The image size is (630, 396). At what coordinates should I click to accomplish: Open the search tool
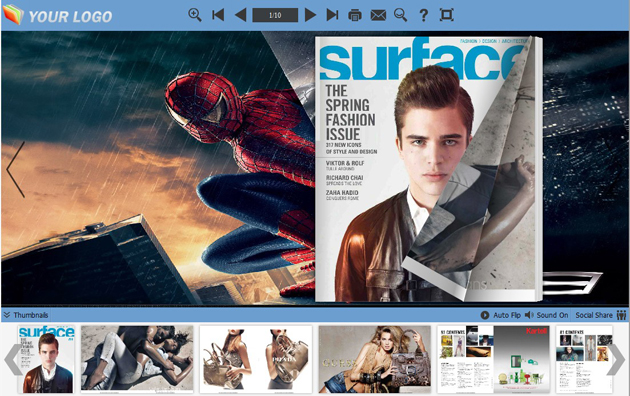[x=401, y=15]
